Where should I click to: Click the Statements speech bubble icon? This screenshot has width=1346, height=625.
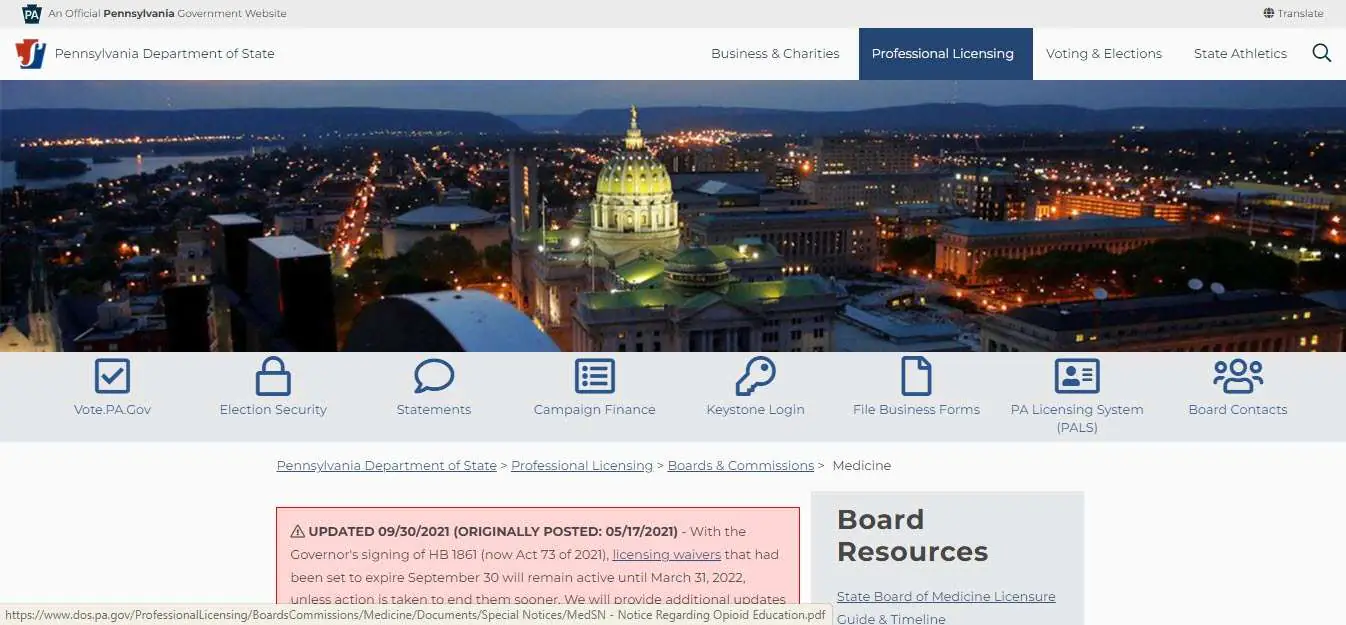[433, 375]
